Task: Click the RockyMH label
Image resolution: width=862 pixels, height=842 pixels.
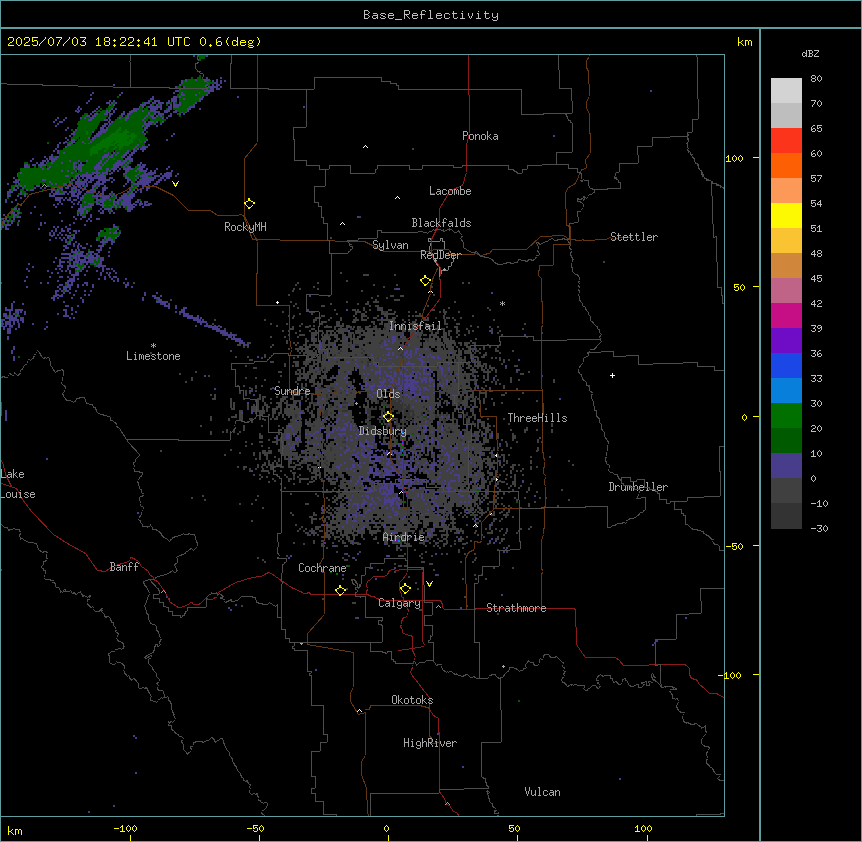Action: (x=245, y=227)
